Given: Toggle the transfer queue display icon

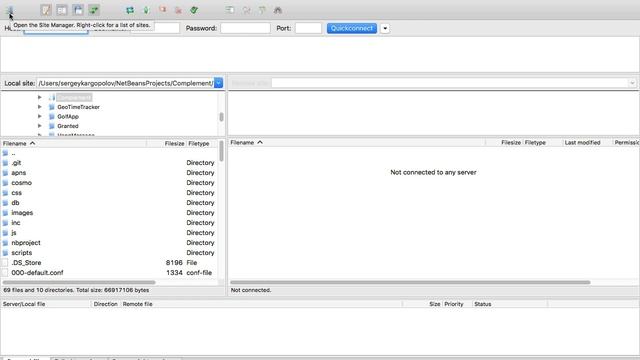Looking at the screenshot, I should [94, 10].
